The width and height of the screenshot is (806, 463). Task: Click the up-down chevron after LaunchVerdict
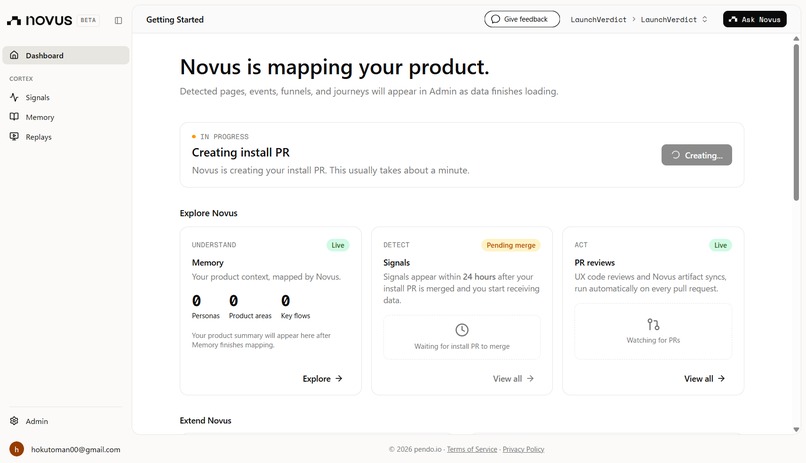pyautogui.click(x=705, y=20)
